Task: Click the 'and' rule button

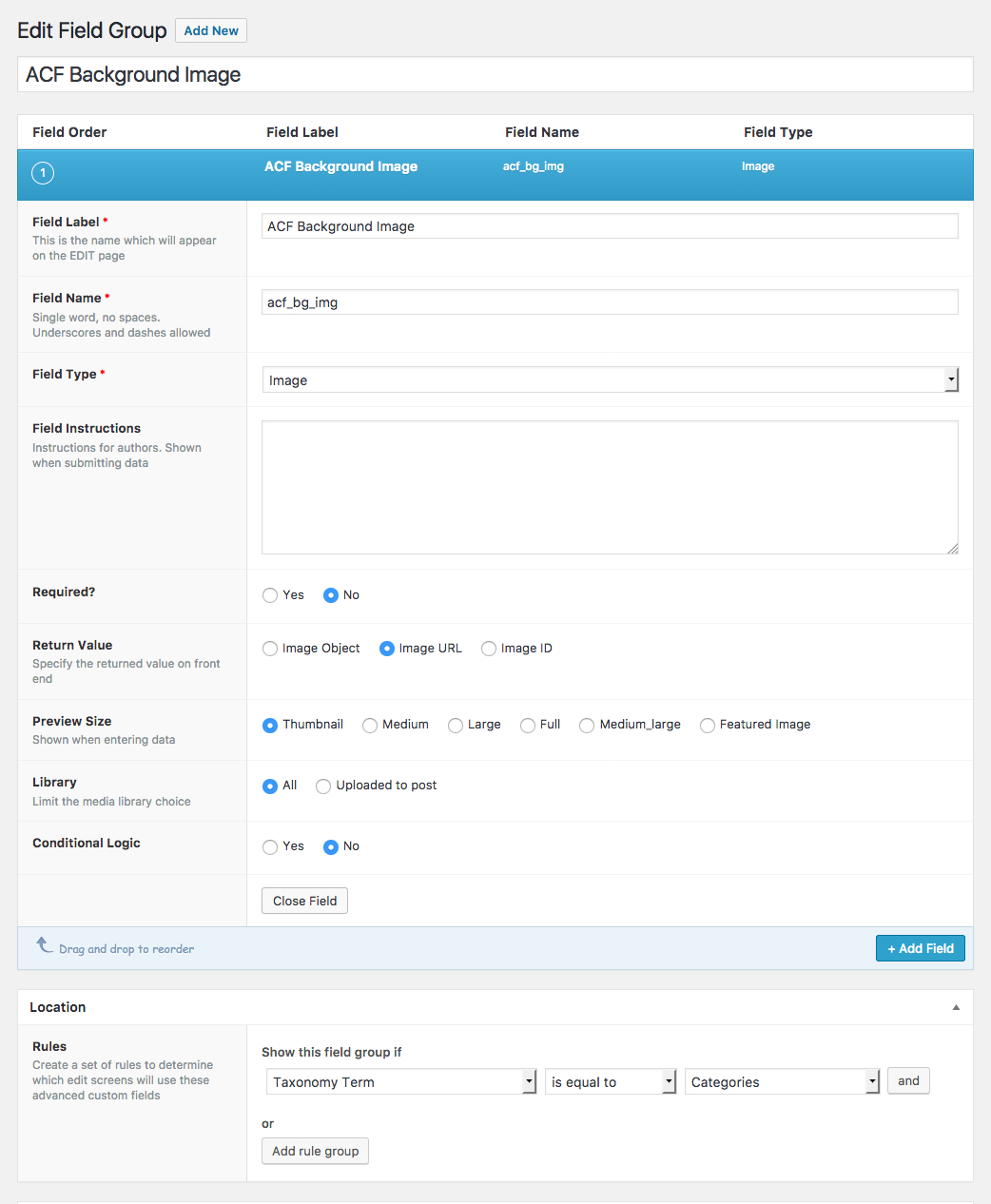Action: (x=908, y=1080)
